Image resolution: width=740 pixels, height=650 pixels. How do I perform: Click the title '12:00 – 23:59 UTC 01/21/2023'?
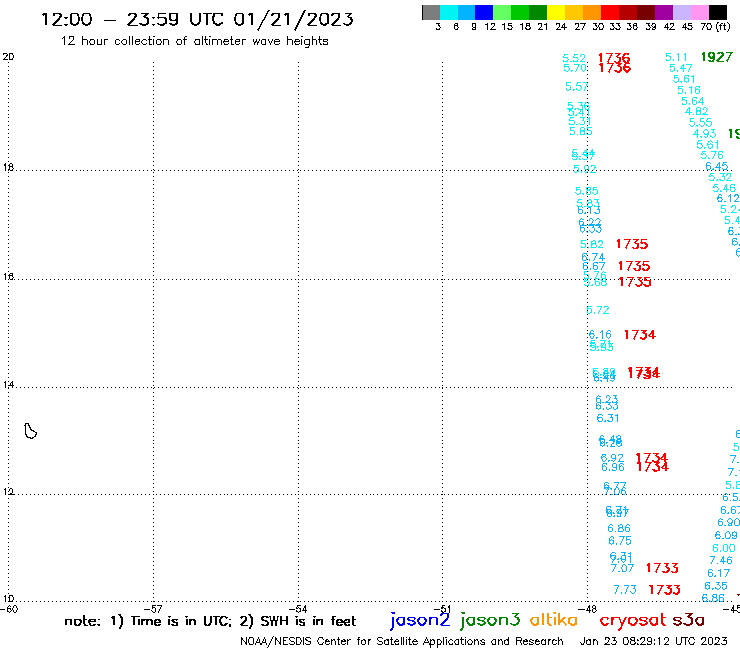point(197,19)
